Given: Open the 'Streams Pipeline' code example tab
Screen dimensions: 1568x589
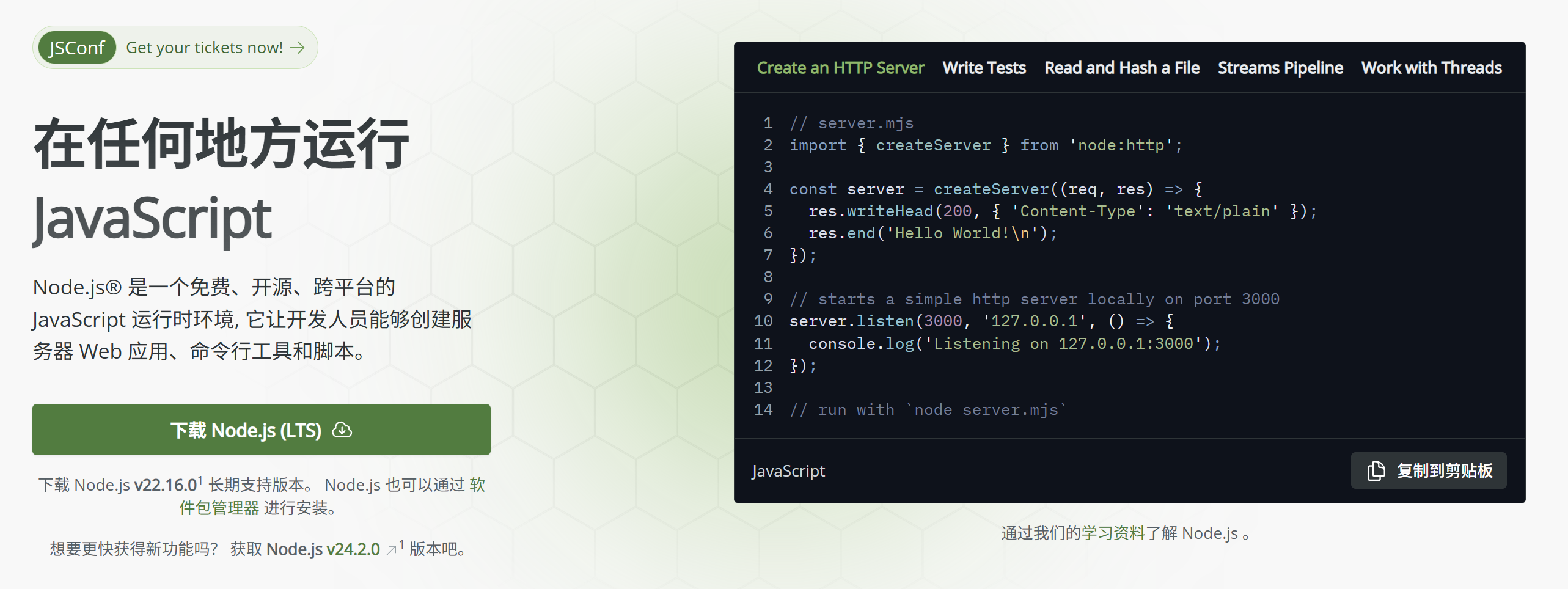Looking at the screenshot, I should (x=1280, y=68).
